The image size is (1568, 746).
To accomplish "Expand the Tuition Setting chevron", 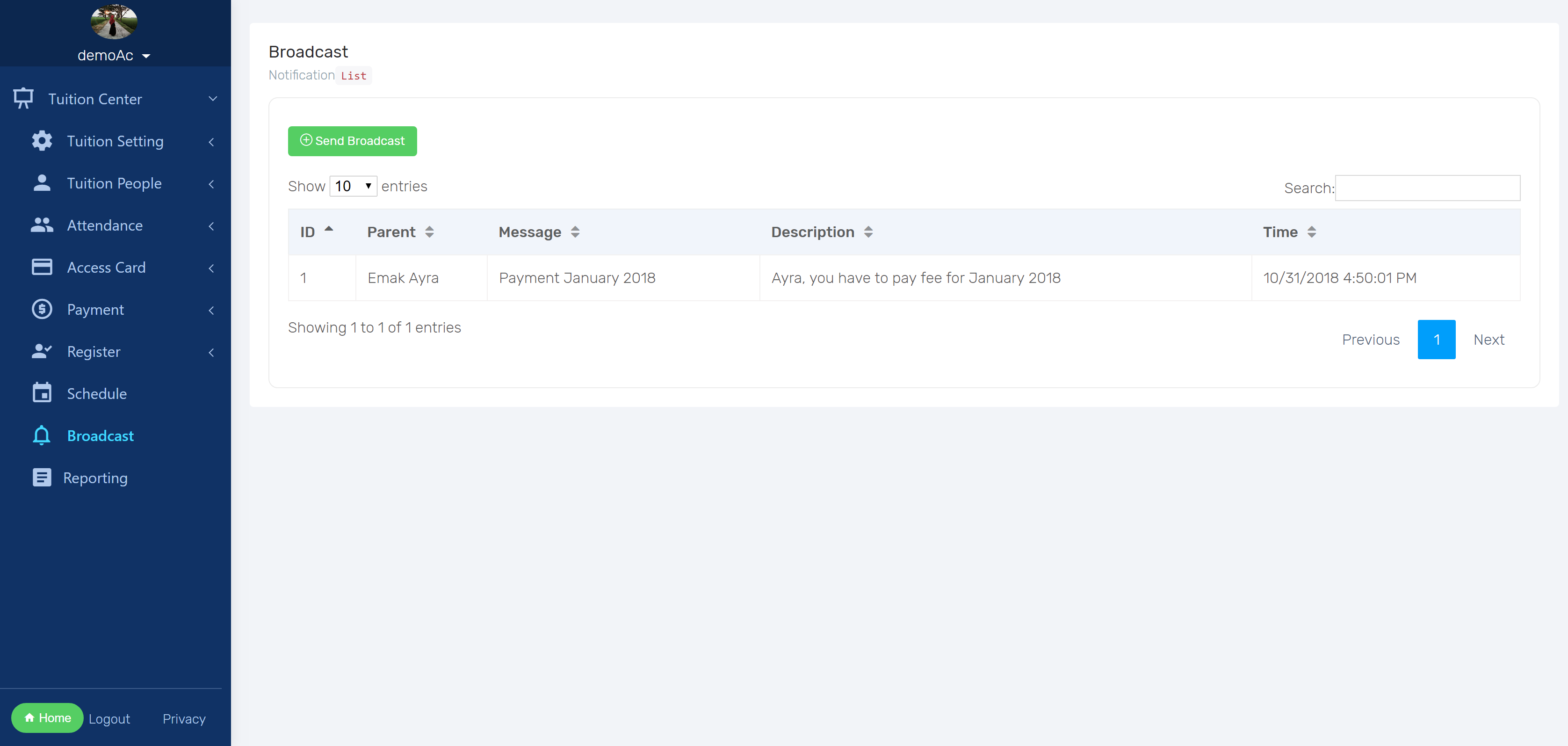I will click(x=211, y=141).
